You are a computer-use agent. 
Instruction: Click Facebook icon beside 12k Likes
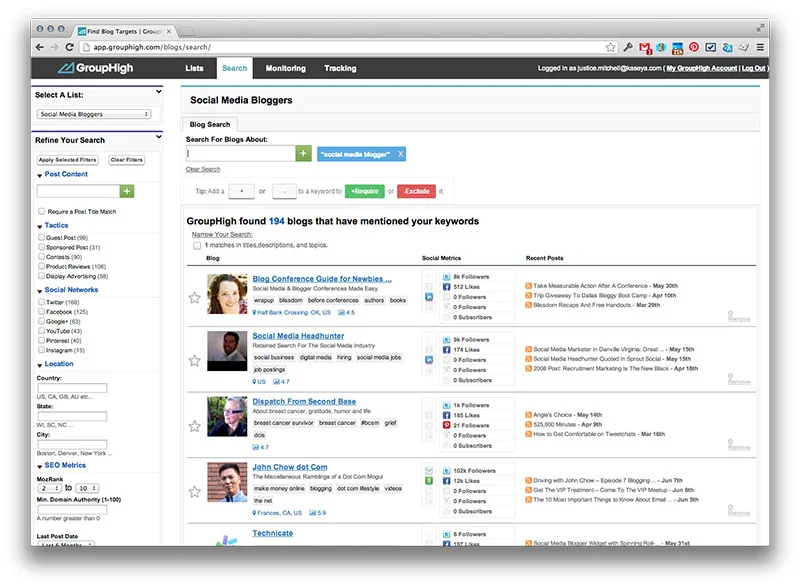pos(446,481)
